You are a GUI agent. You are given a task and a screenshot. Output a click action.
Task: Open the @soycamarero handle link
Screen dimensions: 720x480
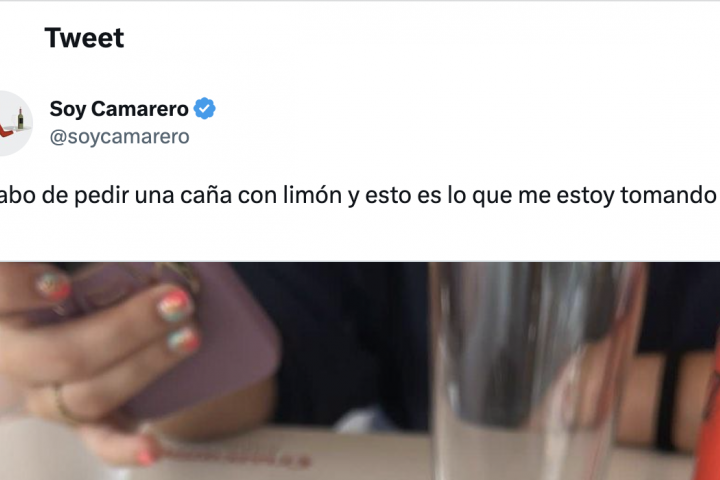119,137
